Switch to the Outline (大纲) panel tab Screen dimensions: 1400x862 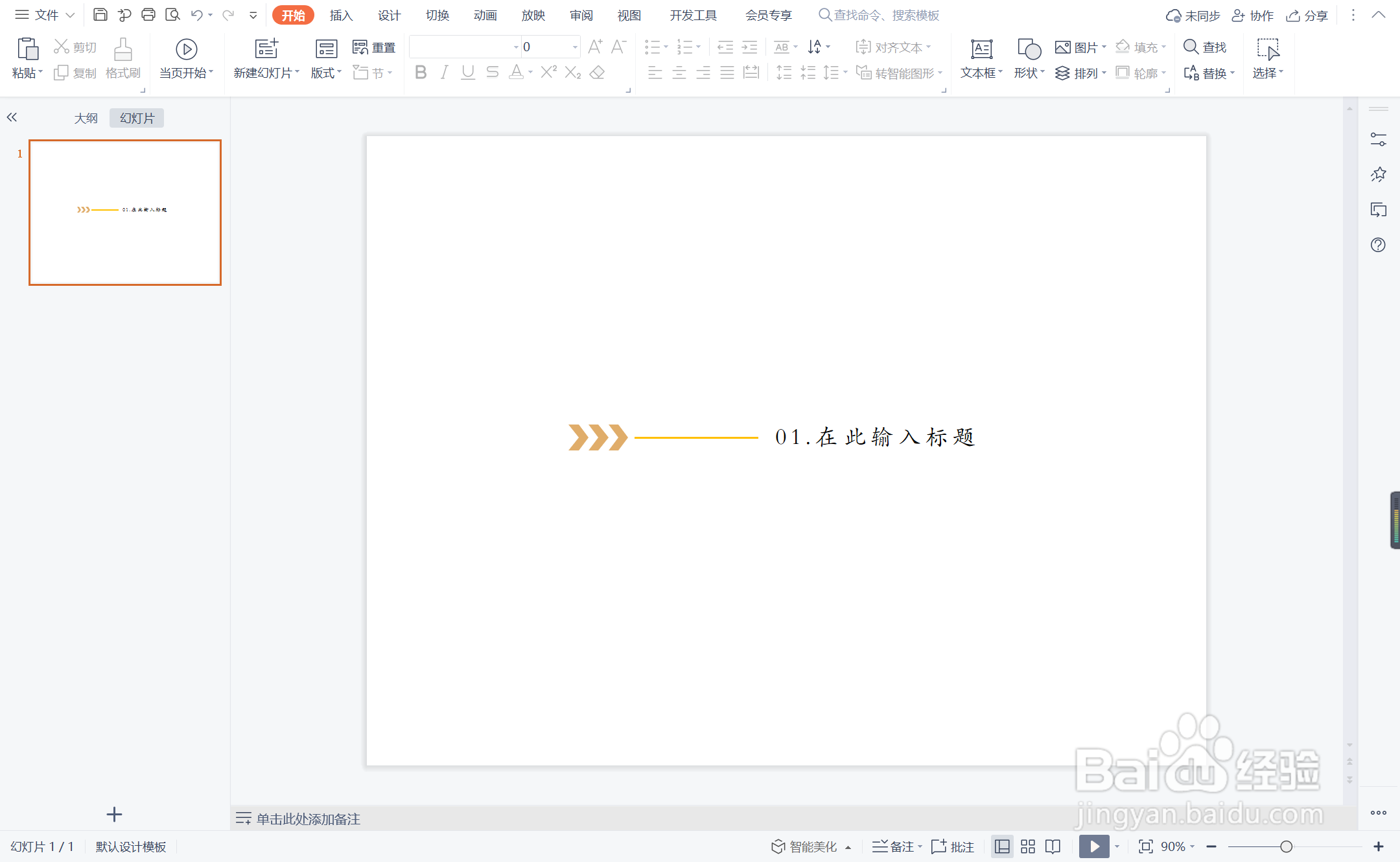pyautogui.click(x=86, y=118)
